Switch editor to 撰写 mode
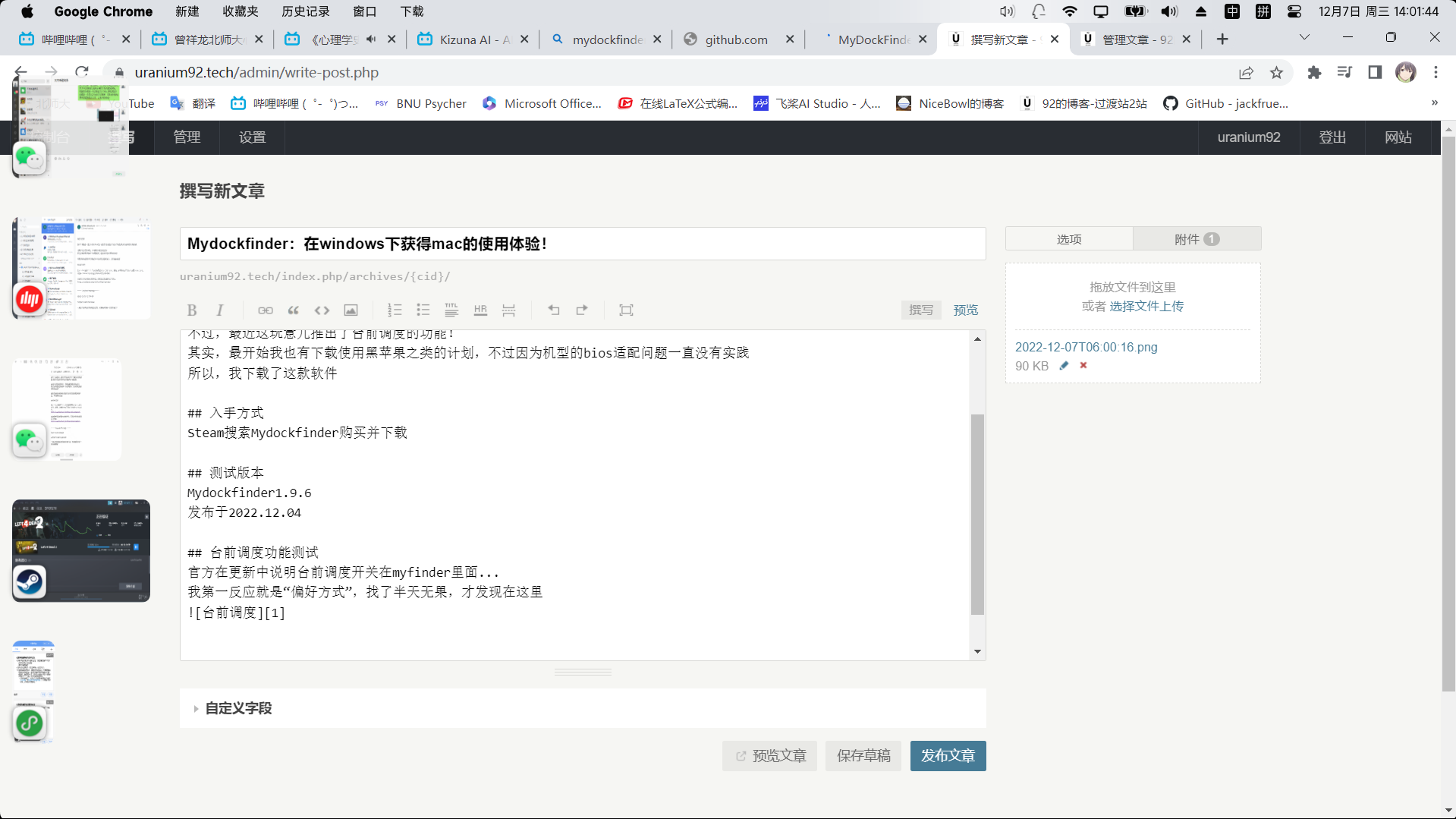This screenshot has width=1456, height=819. pos(921,310)
